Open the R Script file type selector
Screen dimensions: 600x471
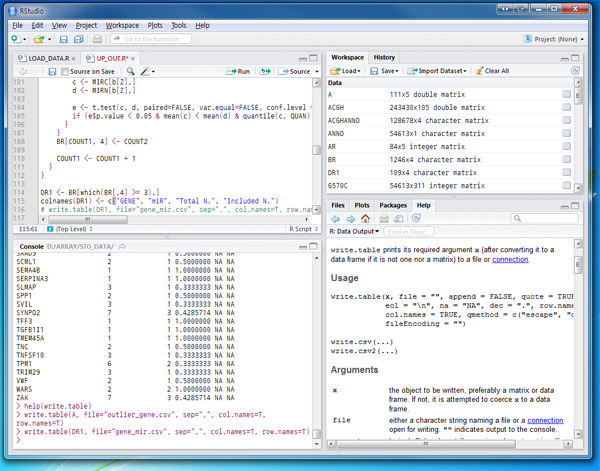(x=303, y=229)
